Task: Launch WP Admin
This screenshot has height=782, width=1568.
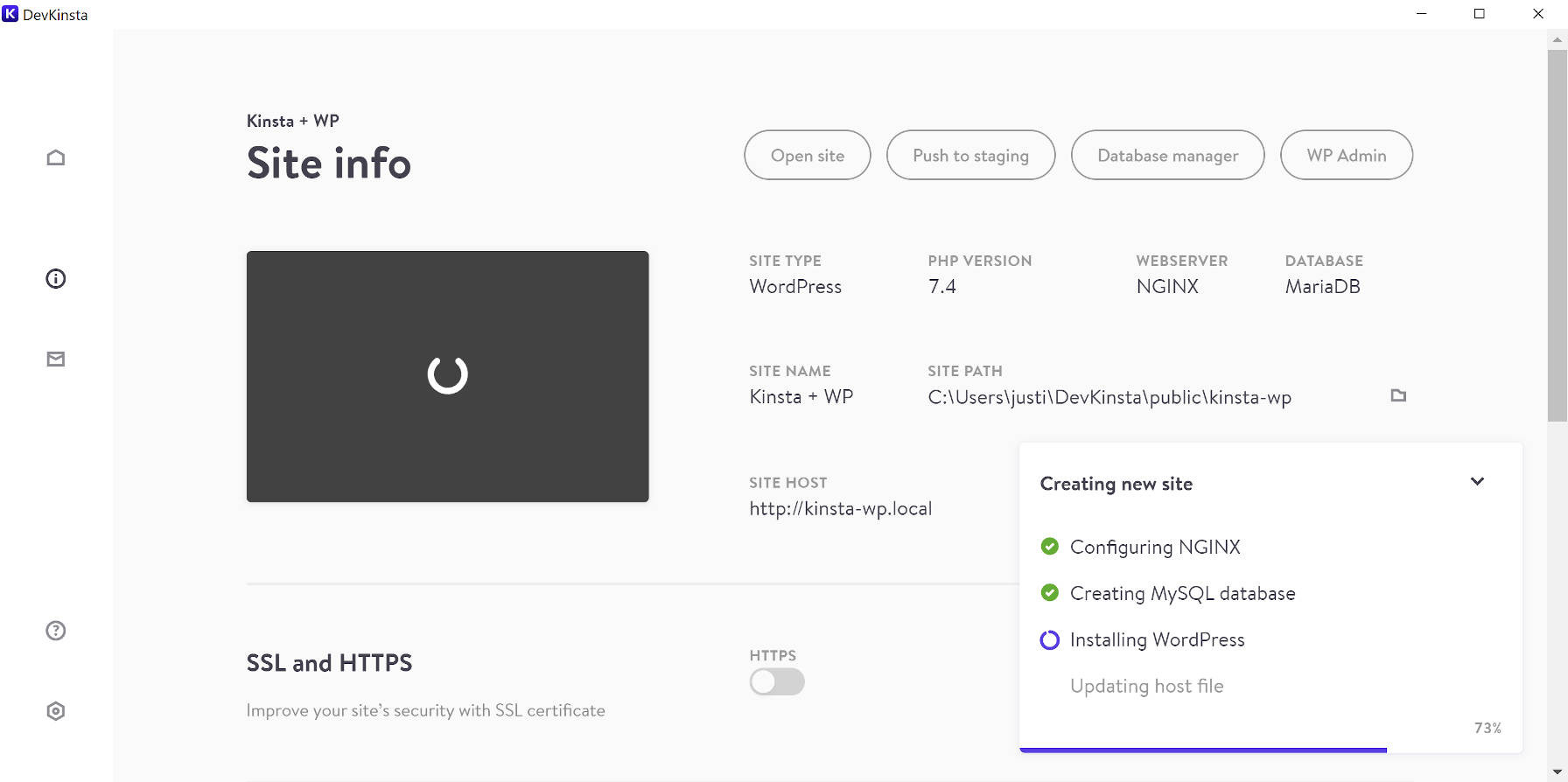Action: coord(1347,156)
